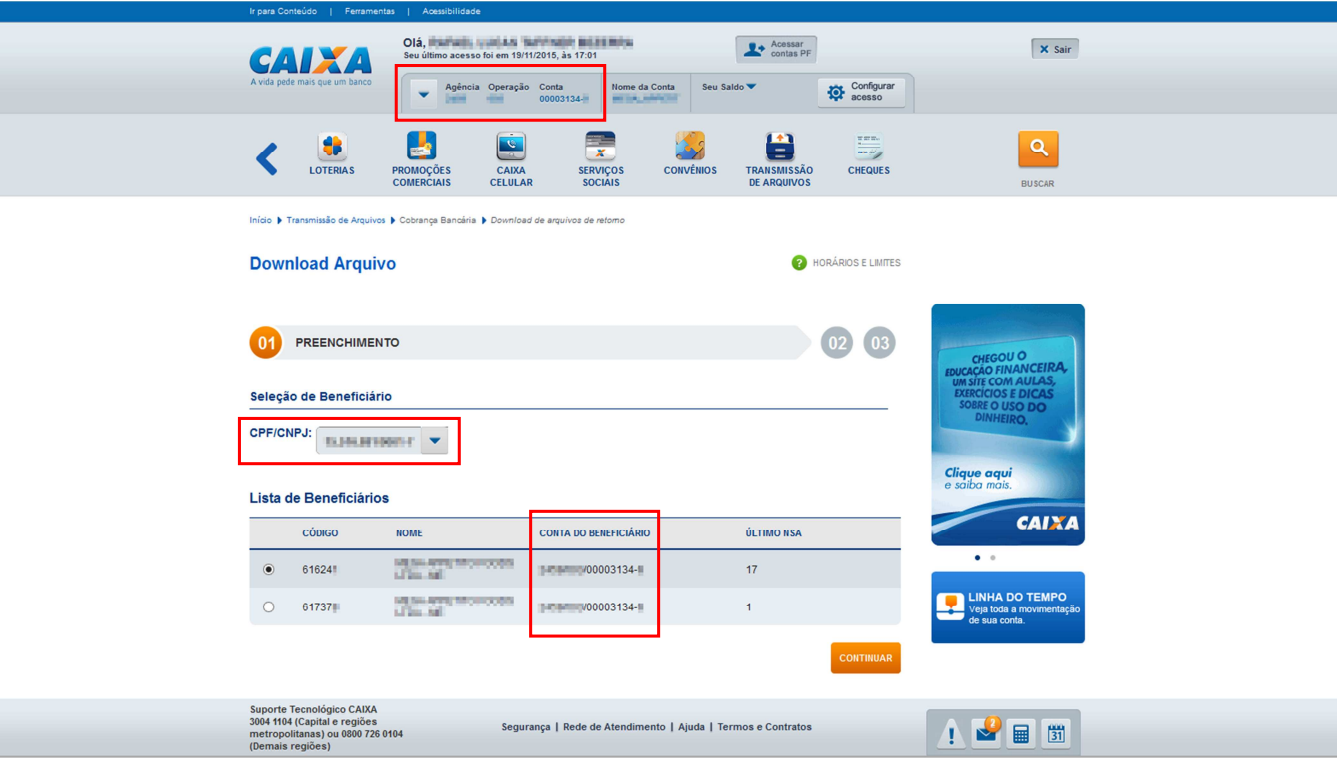Open the Horários e Limites link
The width and height of the screenshot is (1337, 758).
click(x=856, y=263)
